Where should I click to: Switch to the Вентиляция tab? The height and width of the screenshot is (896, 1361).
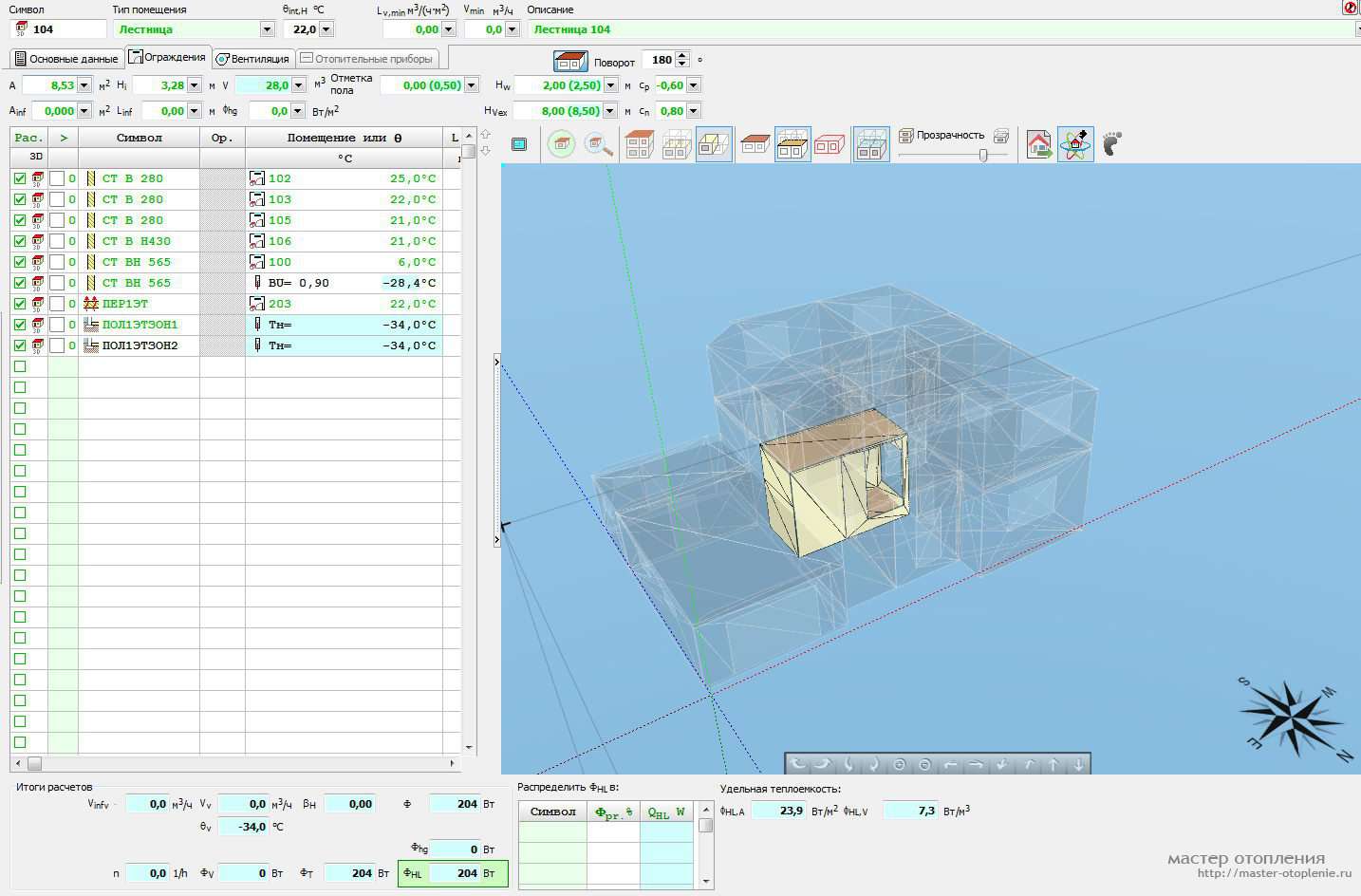[x=252, y=59]
